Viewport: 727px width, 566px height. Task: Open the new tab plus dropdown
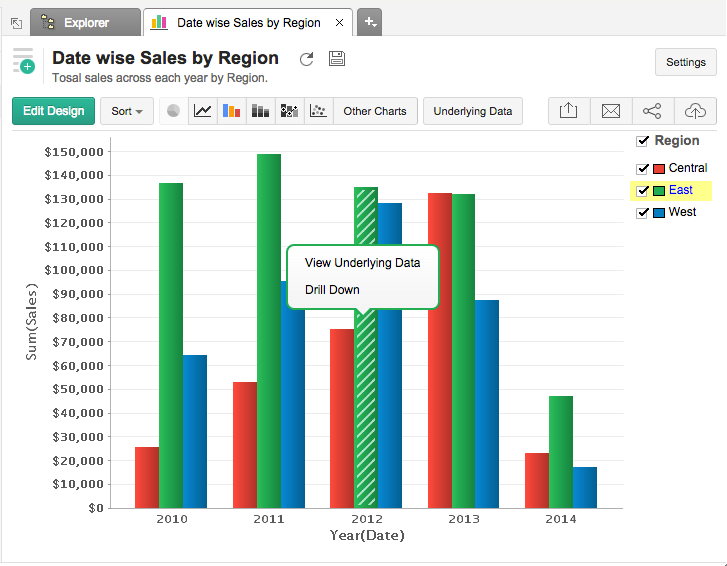click(369, 21)
